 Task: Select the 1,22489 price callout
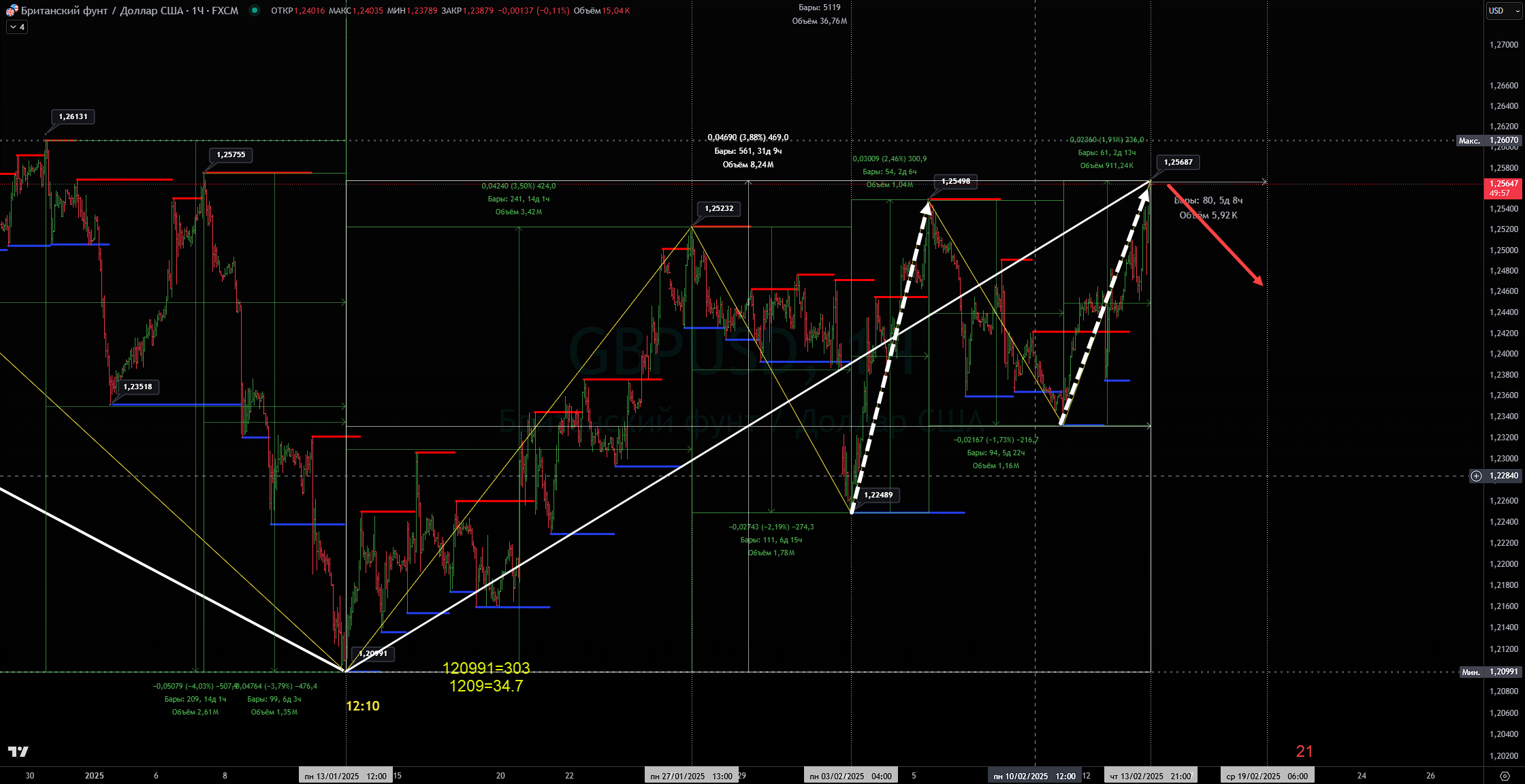[878, 495]
